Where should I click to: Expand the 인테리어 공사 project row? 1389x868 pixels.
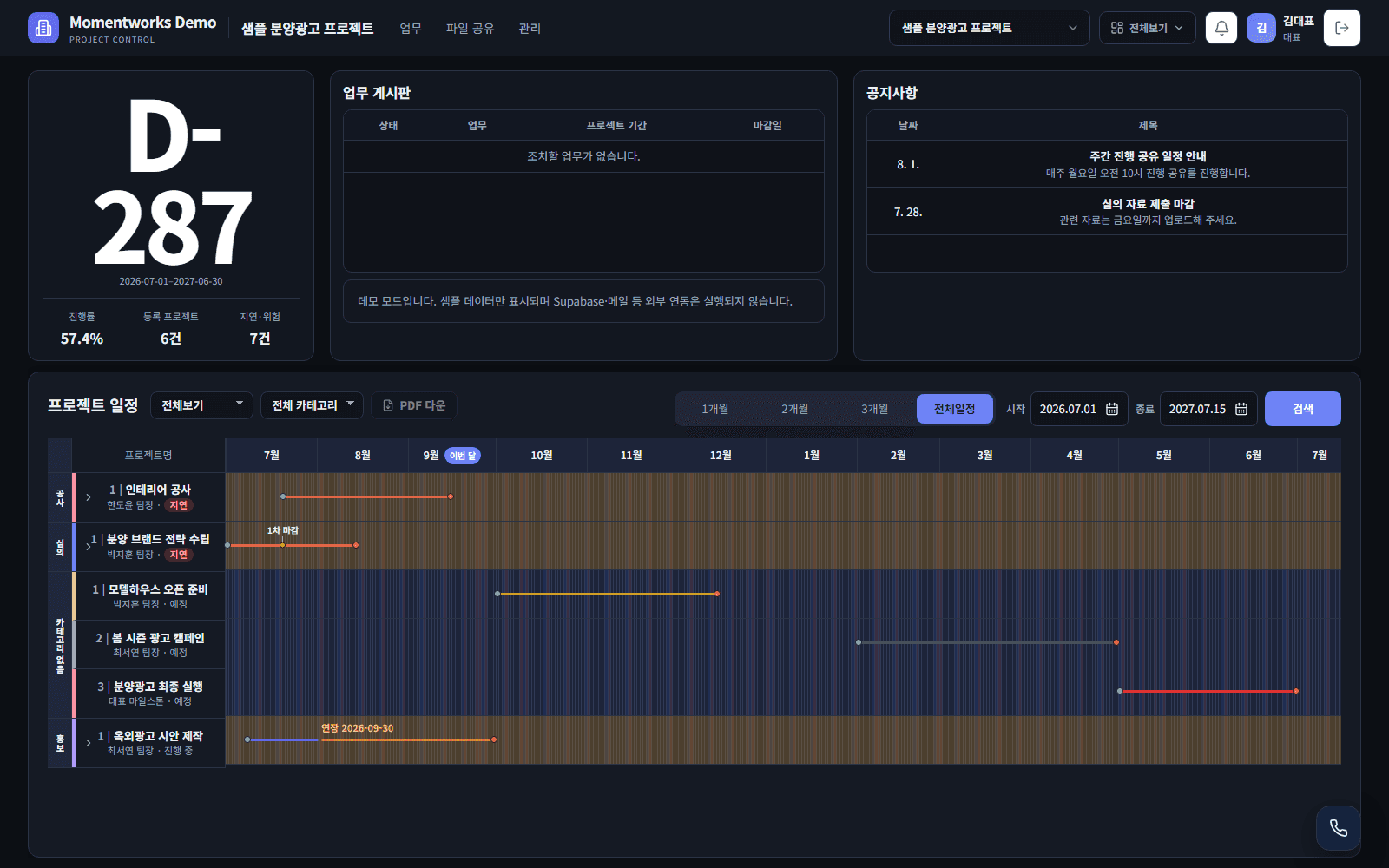[x=89, y=497]
